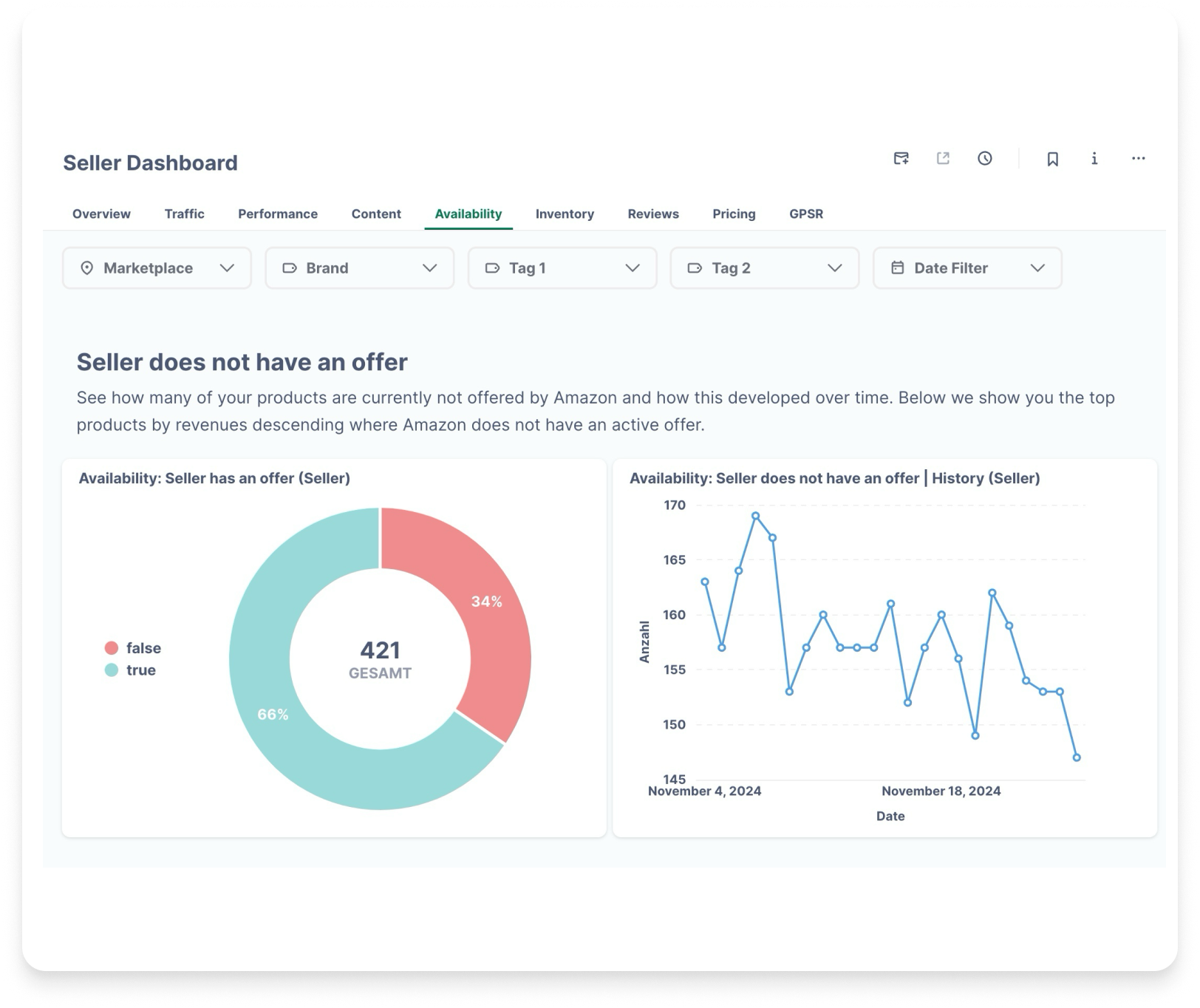Click the red false legend dot
The height and width of the screenshot is (1008, 1200).
(x=112, y=648)
